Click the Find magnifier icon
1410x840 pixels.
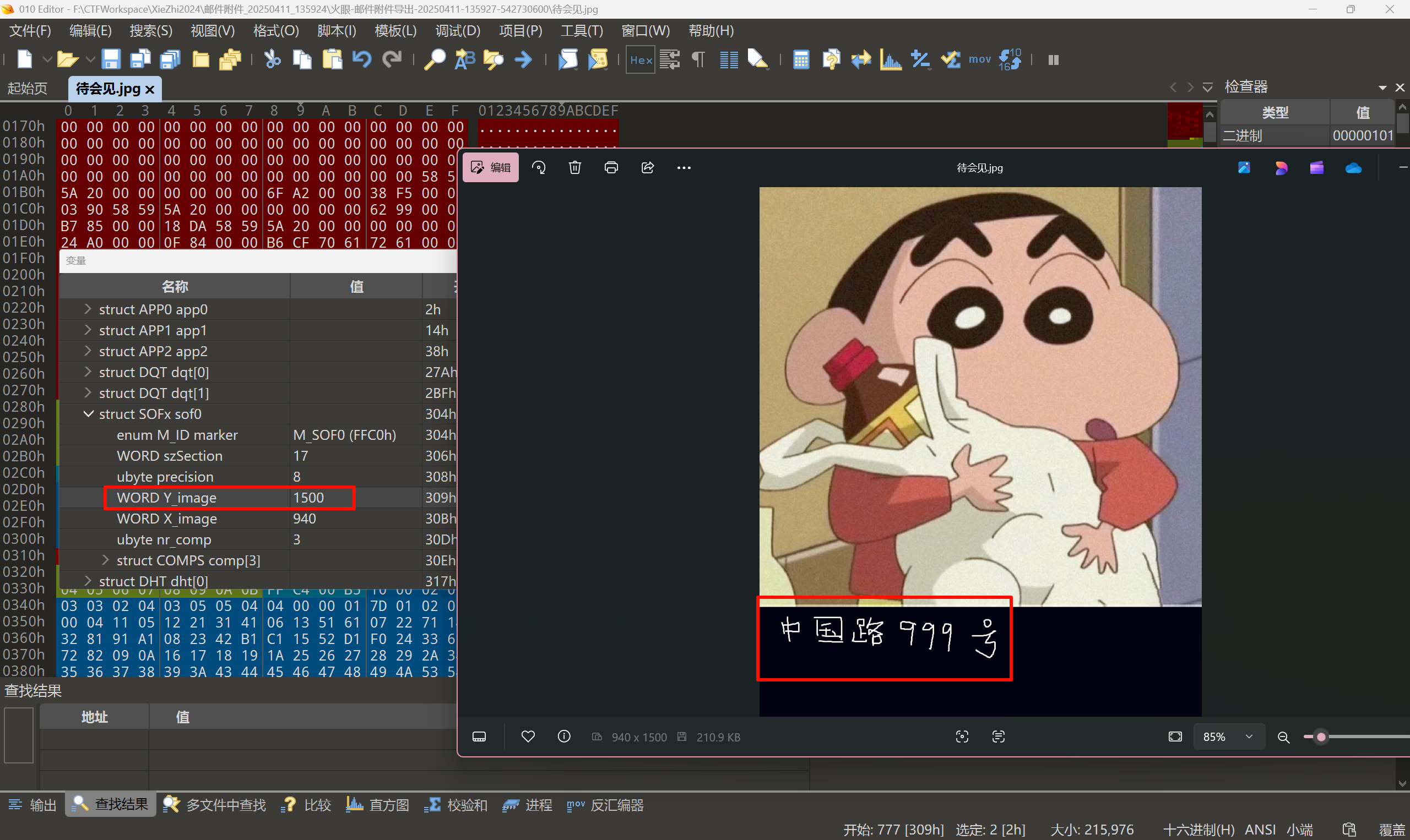tap(435, 59)
